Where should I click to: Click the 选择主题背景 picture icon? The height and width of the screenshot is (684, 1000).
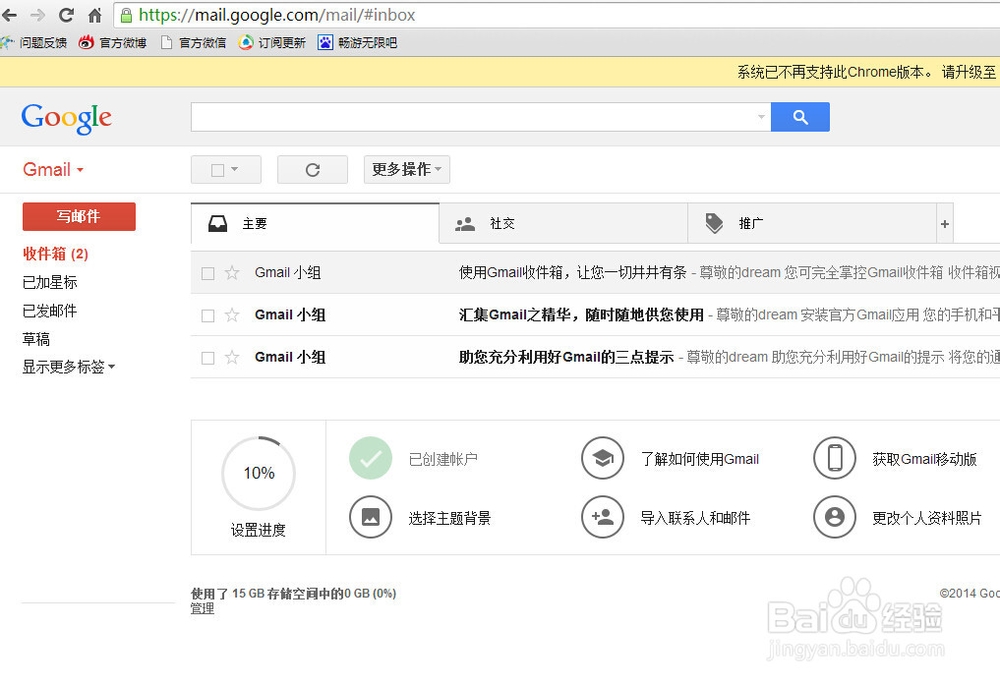370,517
